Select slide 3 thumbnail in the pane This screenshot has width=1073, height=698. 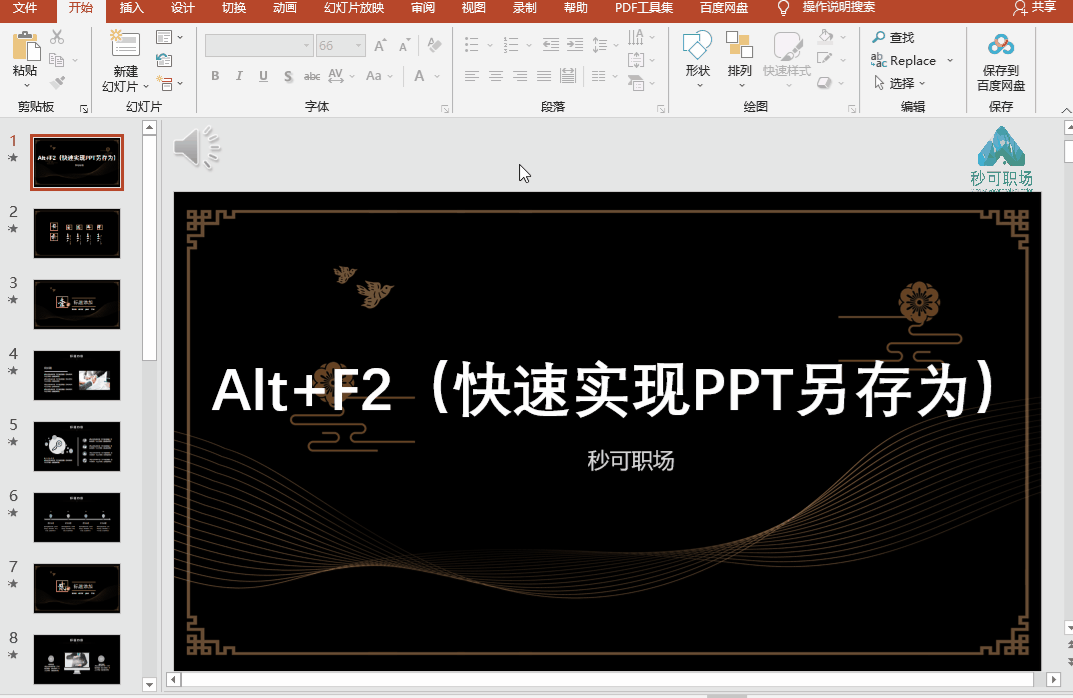click(x=77, y=304)
